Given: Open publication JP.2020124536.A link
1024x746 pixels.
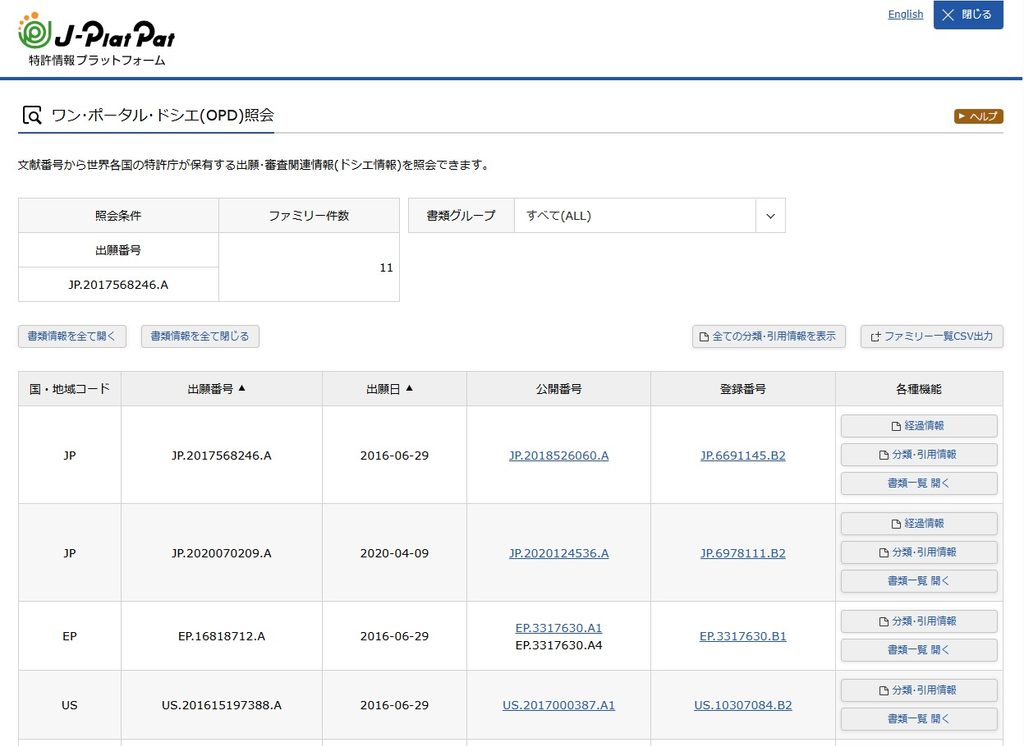Looking at the screenshot, I should [559, 553].
